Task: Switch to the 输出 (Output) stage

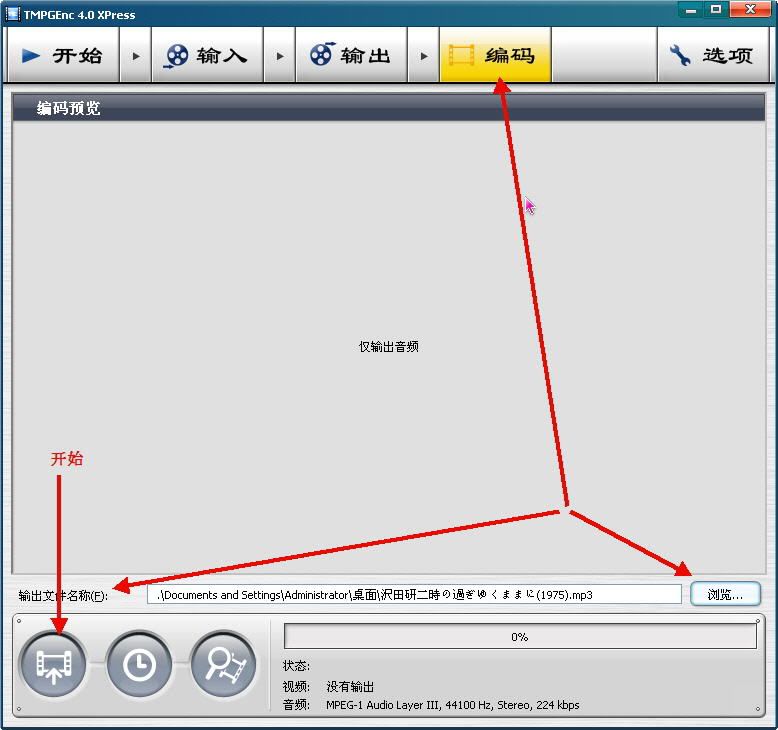Action: click(351, 55)
